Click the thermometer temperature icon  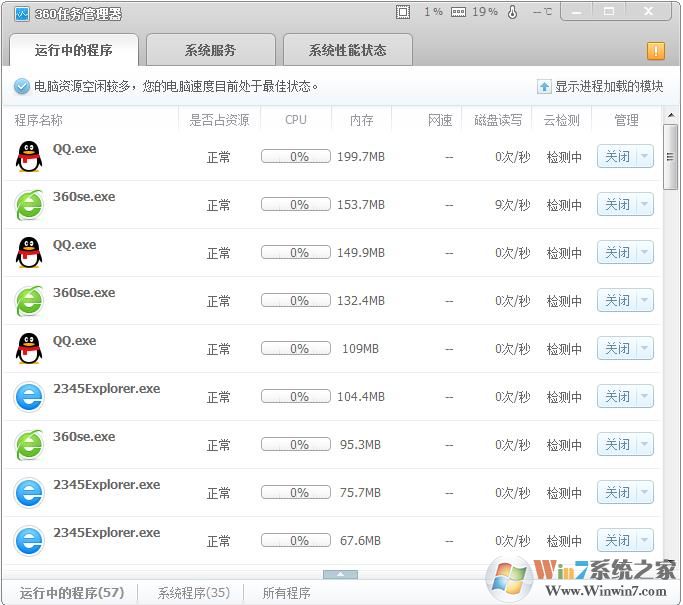pyautogui.click(x=513, y=12)
